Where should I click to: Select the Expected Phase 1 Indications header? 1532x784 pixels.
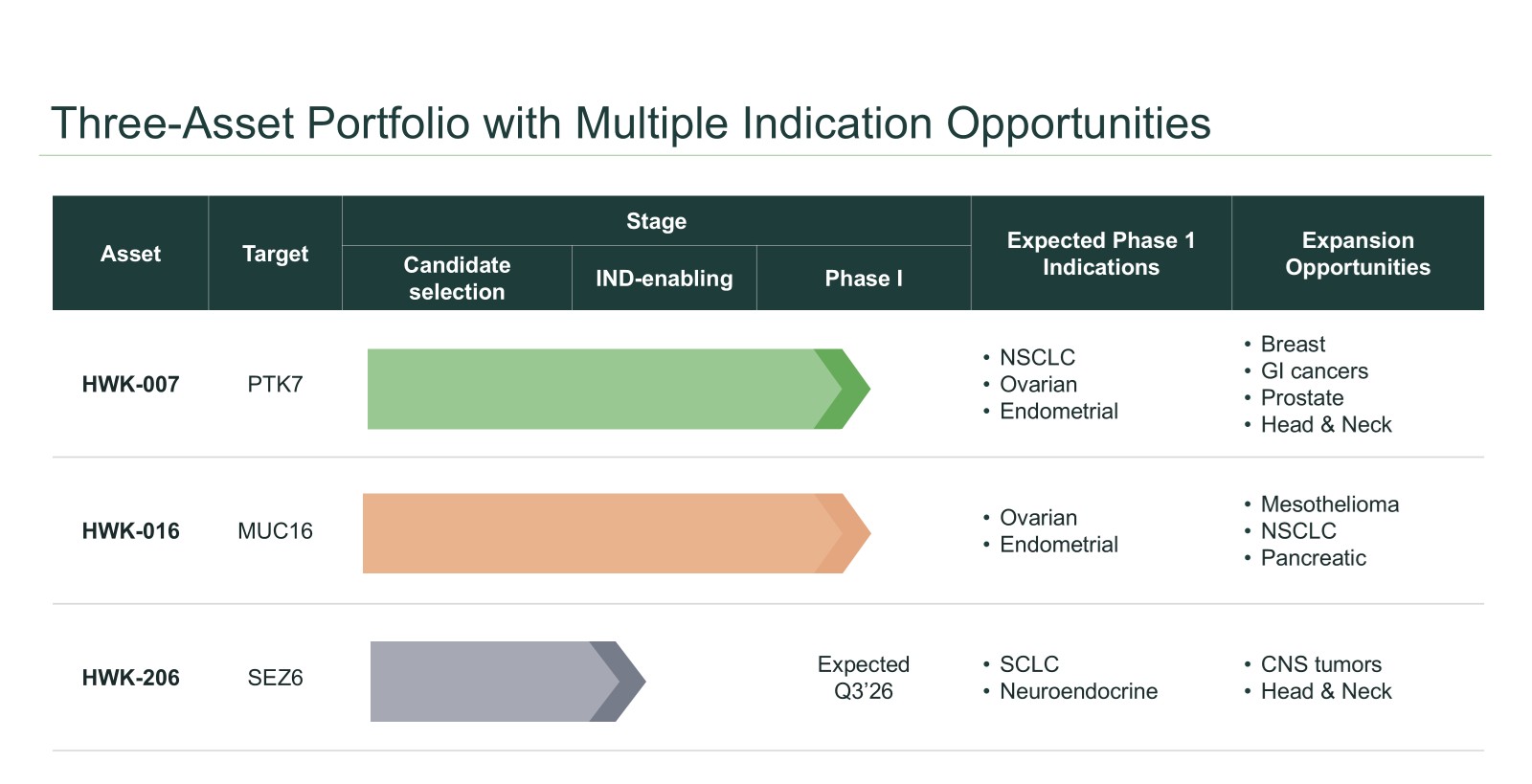coord(1100,254)
